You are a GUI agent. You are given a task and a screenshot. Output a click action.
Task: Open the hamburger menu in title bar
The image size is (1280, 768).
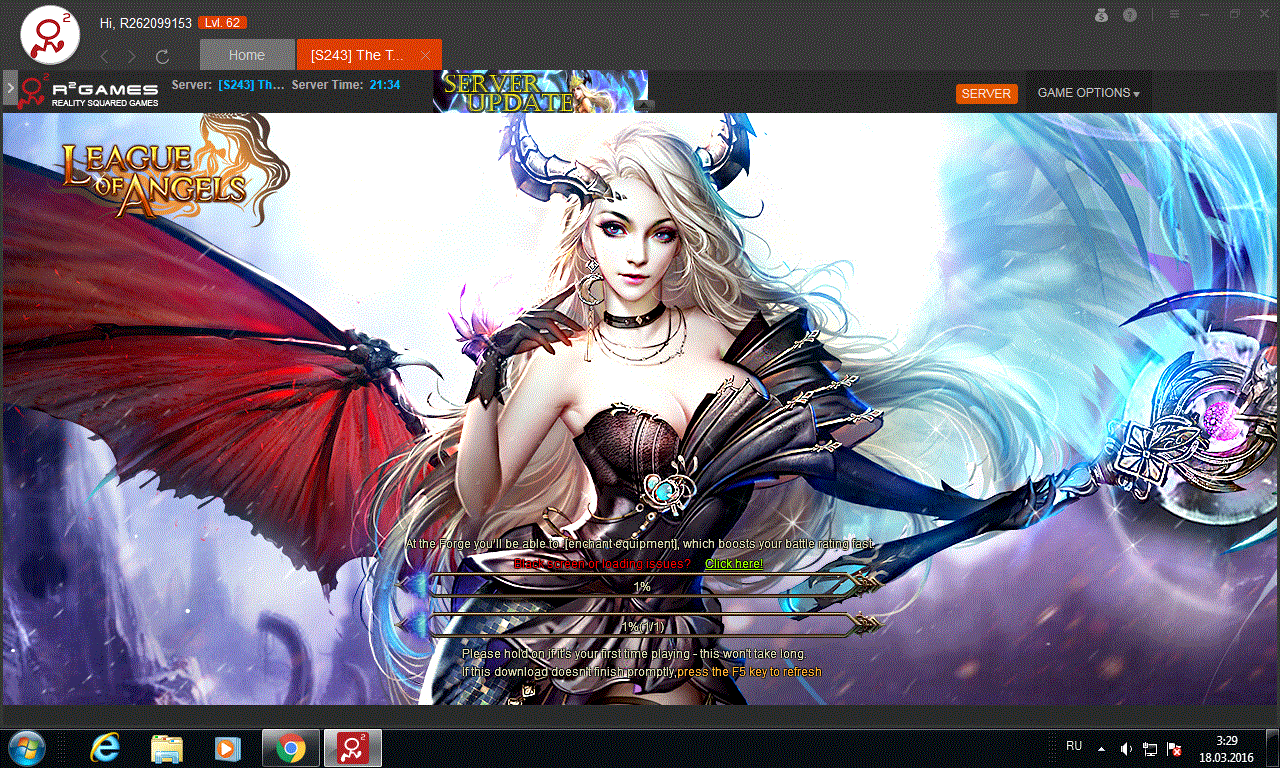pyautogui.click(x=1174, y=15)
